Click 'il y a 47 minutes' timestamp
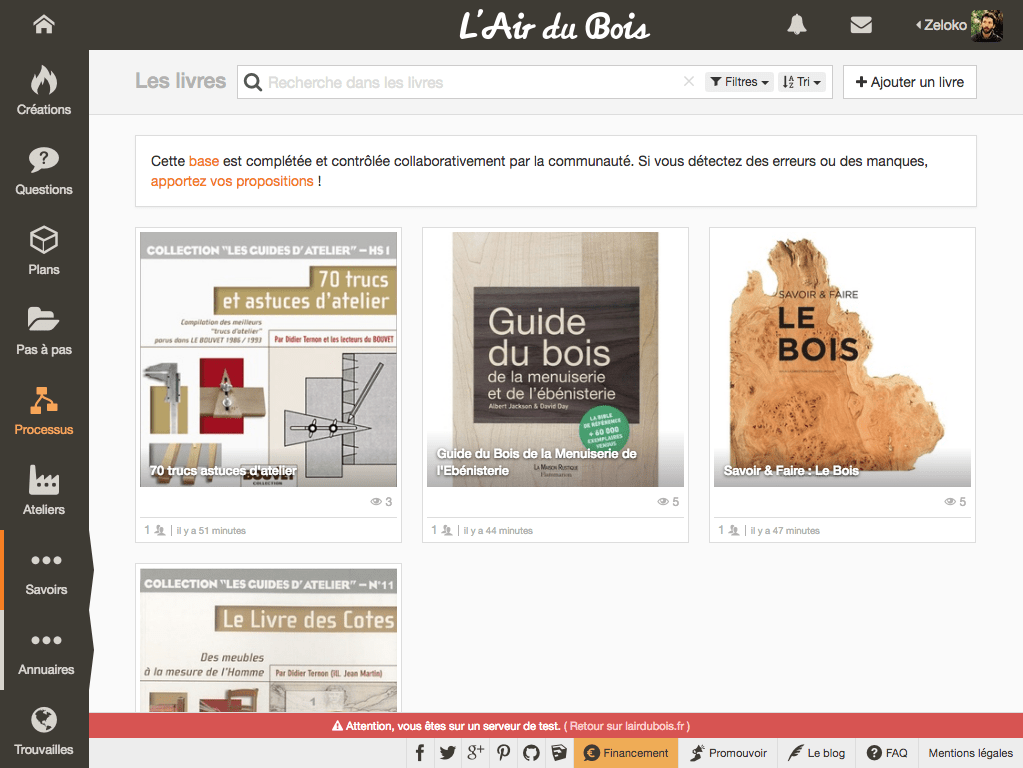 point(785,530)
